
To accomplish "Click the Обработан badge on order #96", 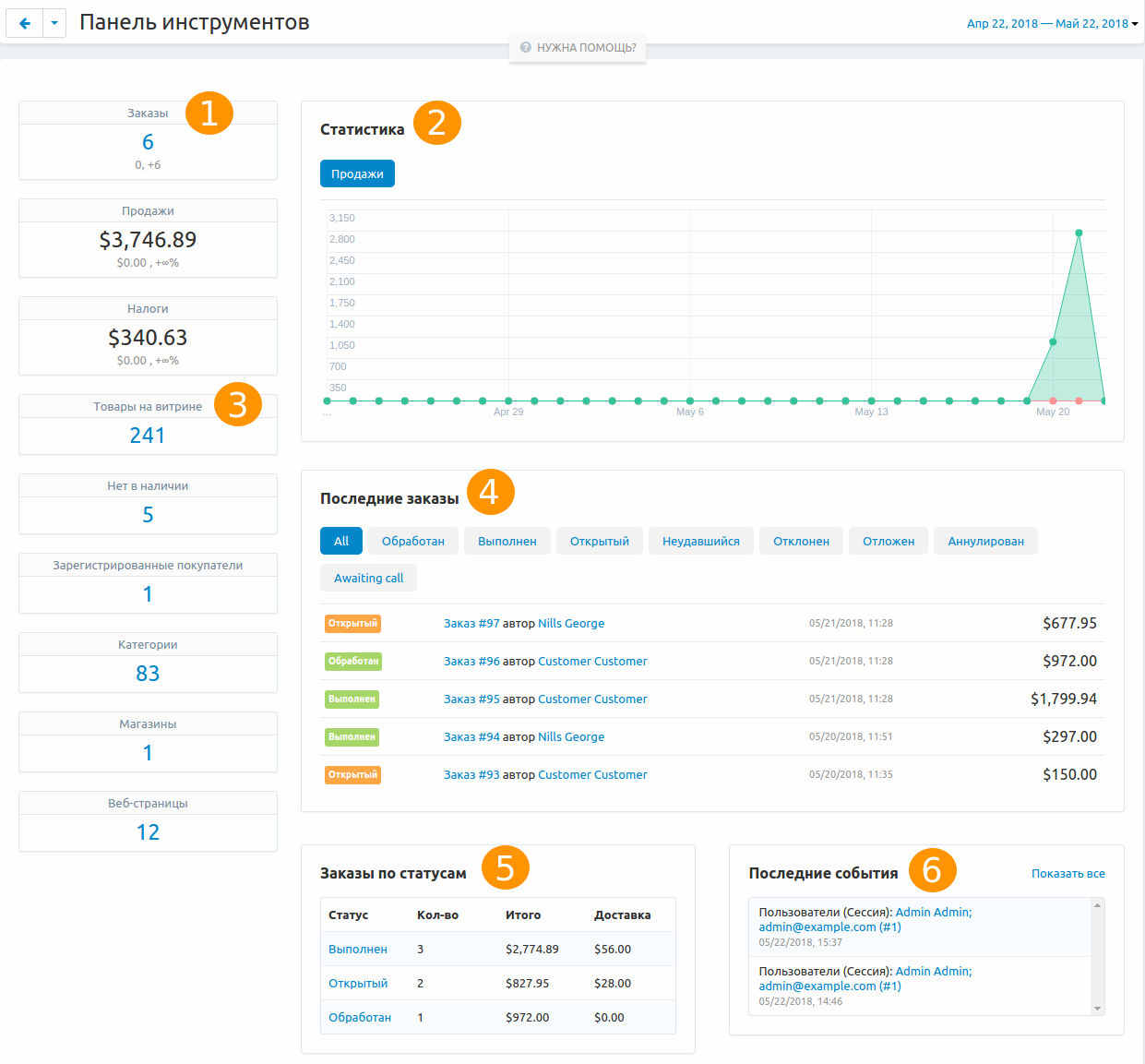I will (352, 661).
